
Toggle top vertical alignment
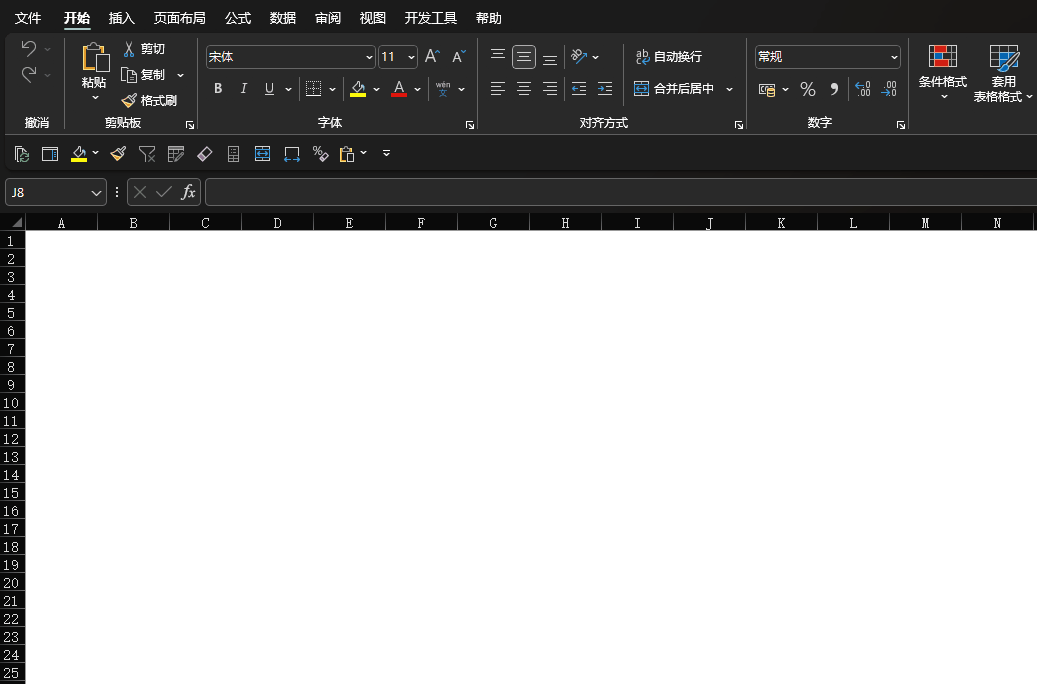click(498, 57)
